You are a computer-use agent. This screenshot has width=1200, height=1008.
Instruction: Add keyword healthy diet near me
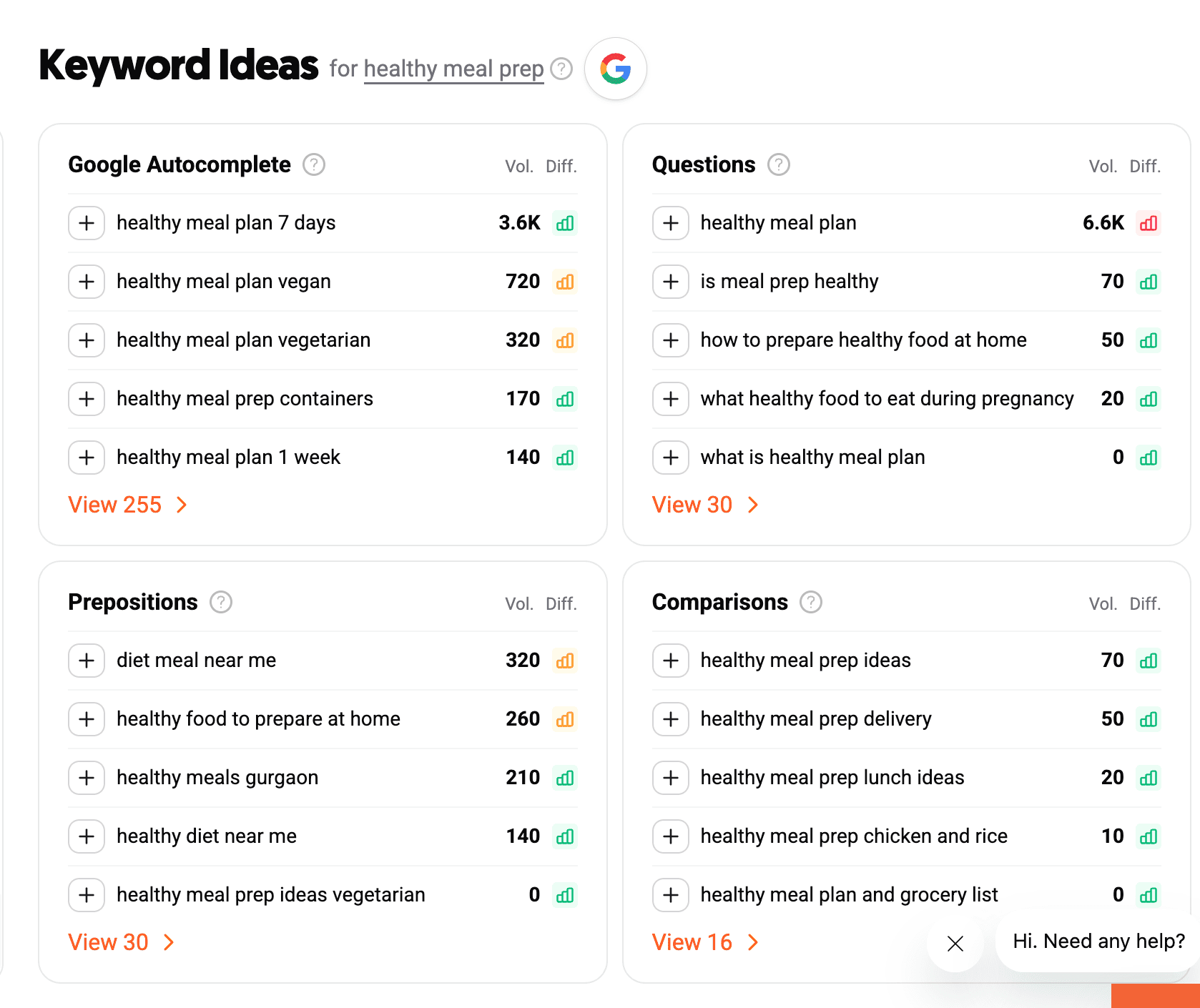pos(87,836)
